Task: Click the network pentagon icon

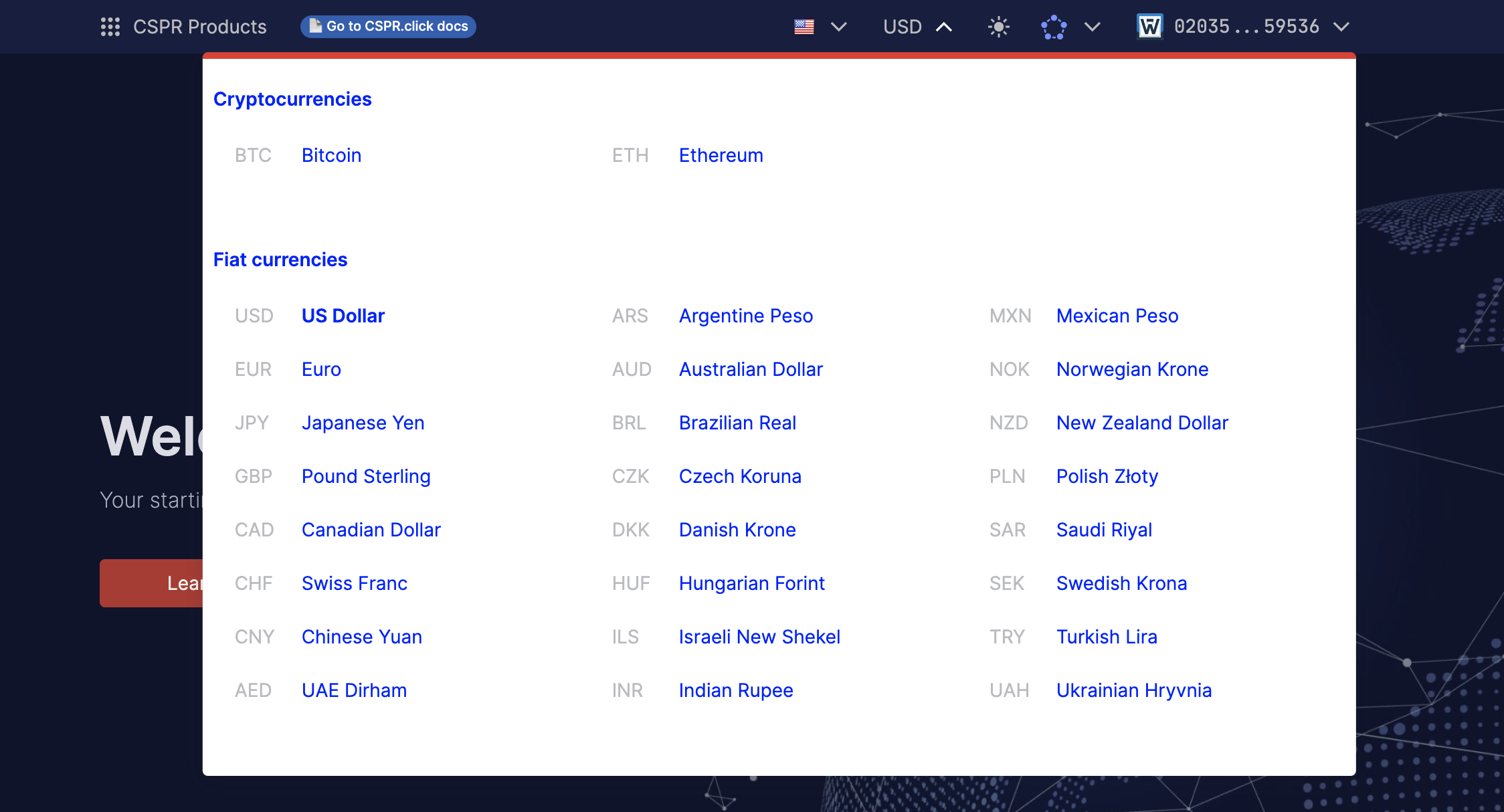Action: (x=1054, y=27)
